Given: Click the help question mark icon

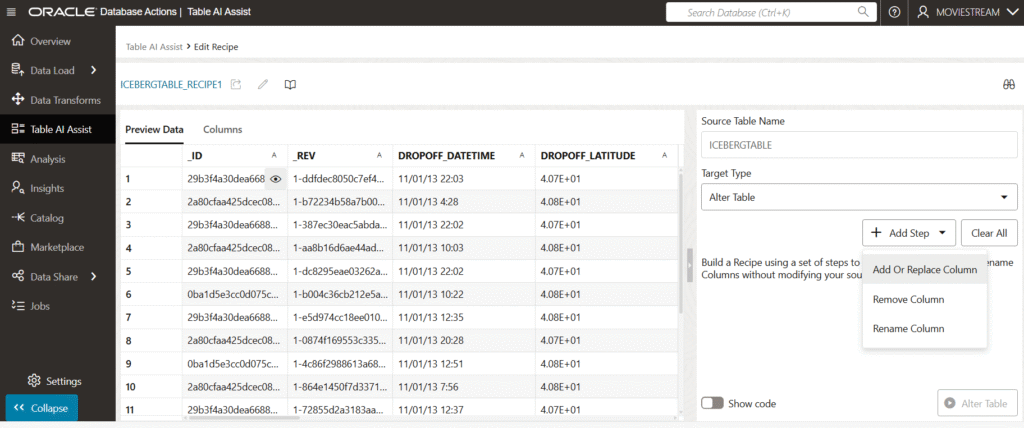Looking at the screenshot, I should tap(894, 12).
